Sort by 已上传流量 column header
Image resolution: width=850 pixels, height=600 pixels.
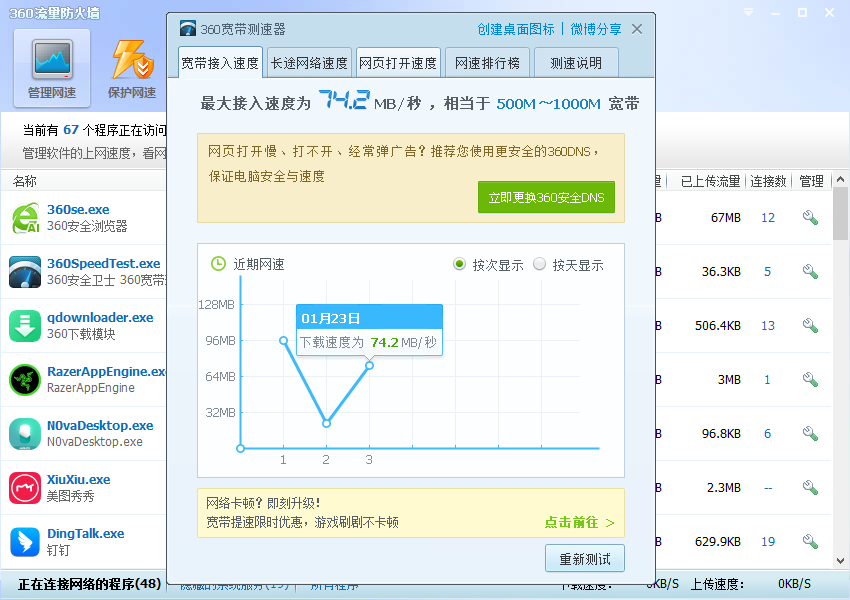click(710, 182)
